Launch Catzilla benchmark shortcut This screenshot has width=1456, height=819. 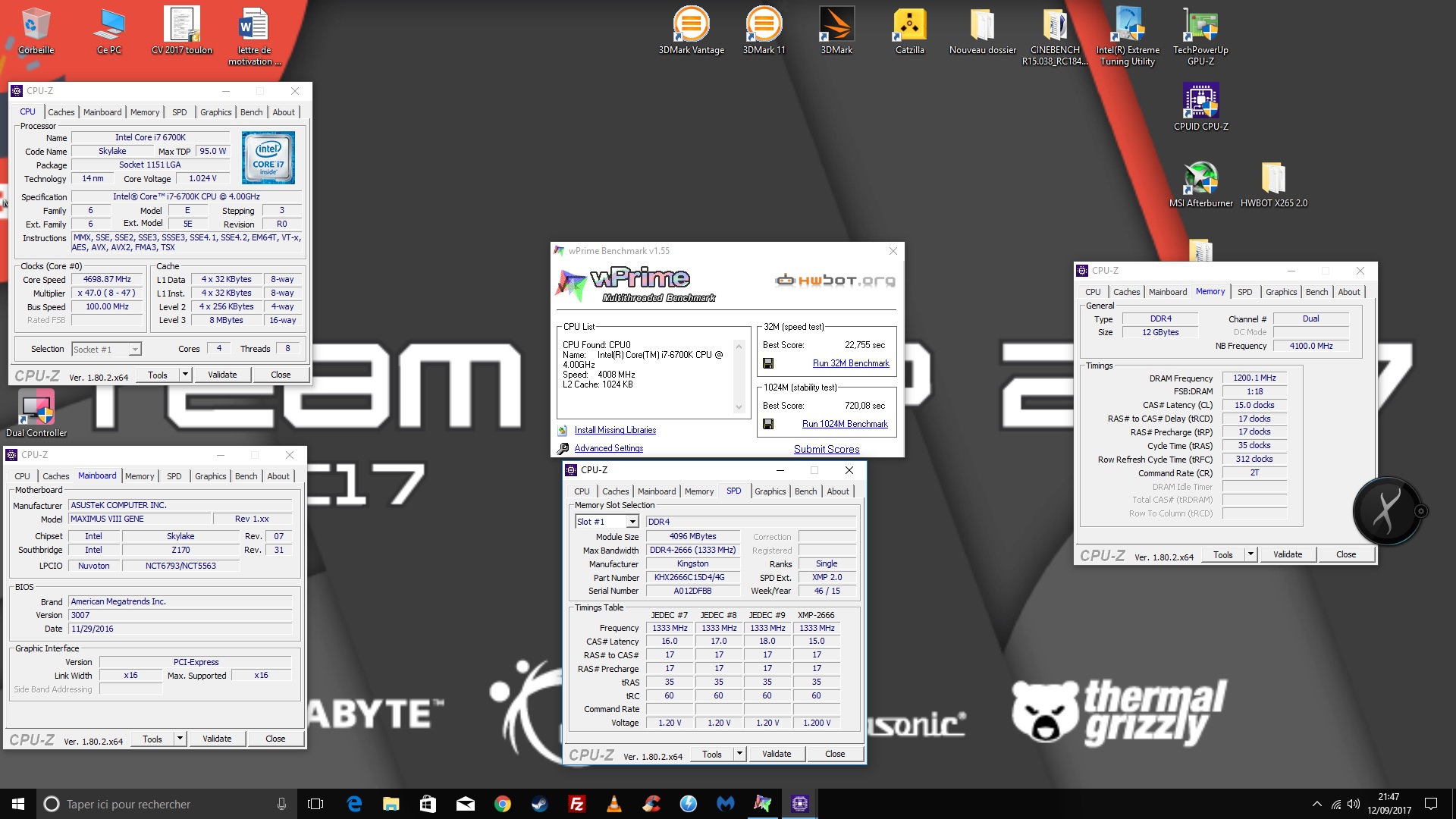(x=909, y=31)
